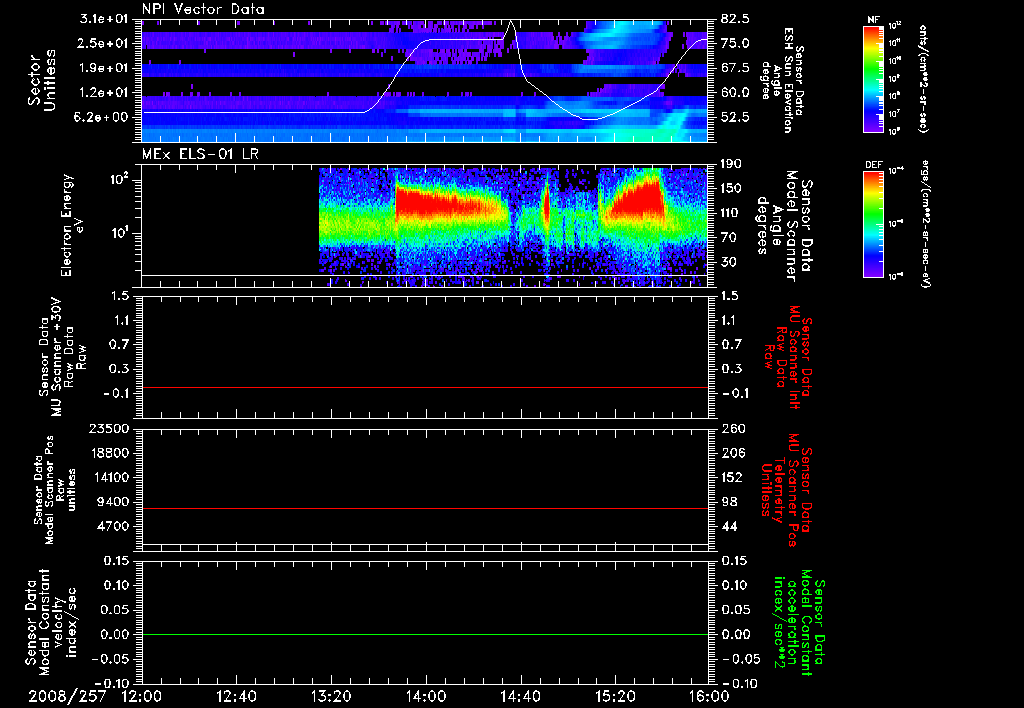1024x708 pixels.
Task: Click the '52.5' sun elevation tick value
Action: (x=735, y=117)
